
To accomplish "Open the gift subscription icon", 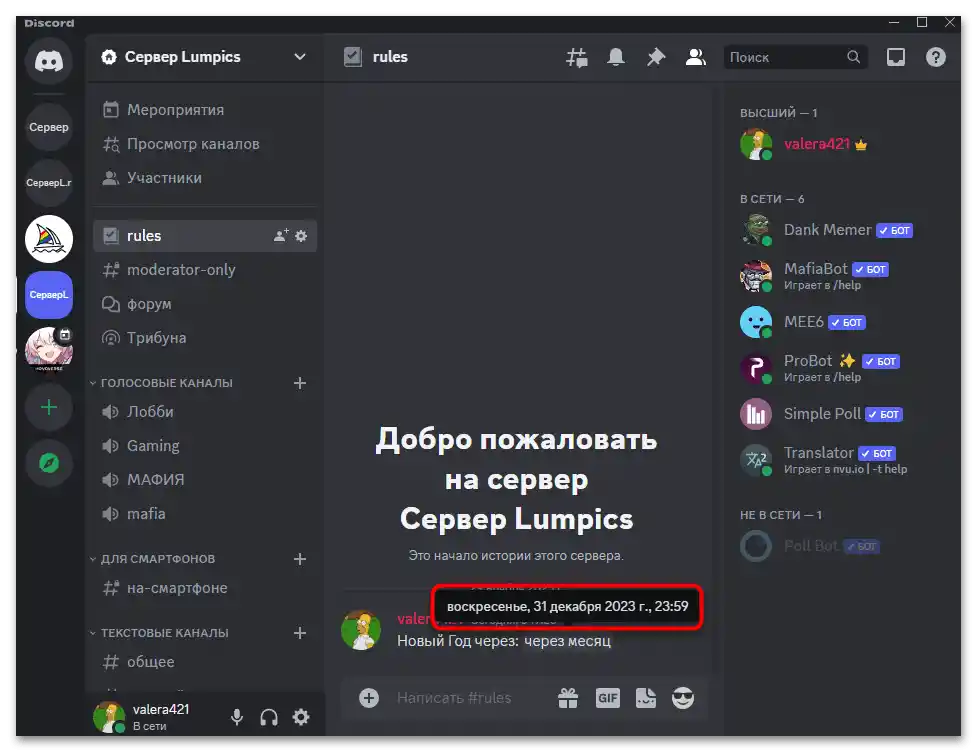I will point(568,698).
